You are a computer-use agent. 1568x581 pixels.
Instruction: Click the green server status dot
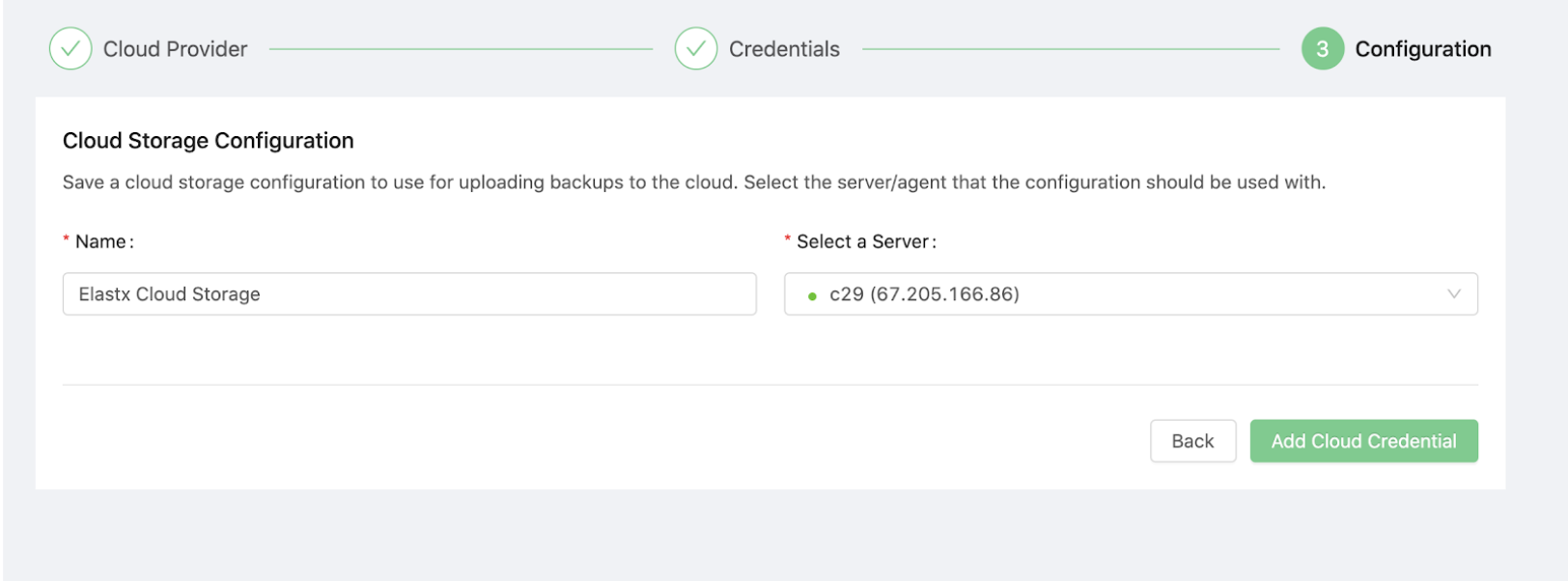812,296
